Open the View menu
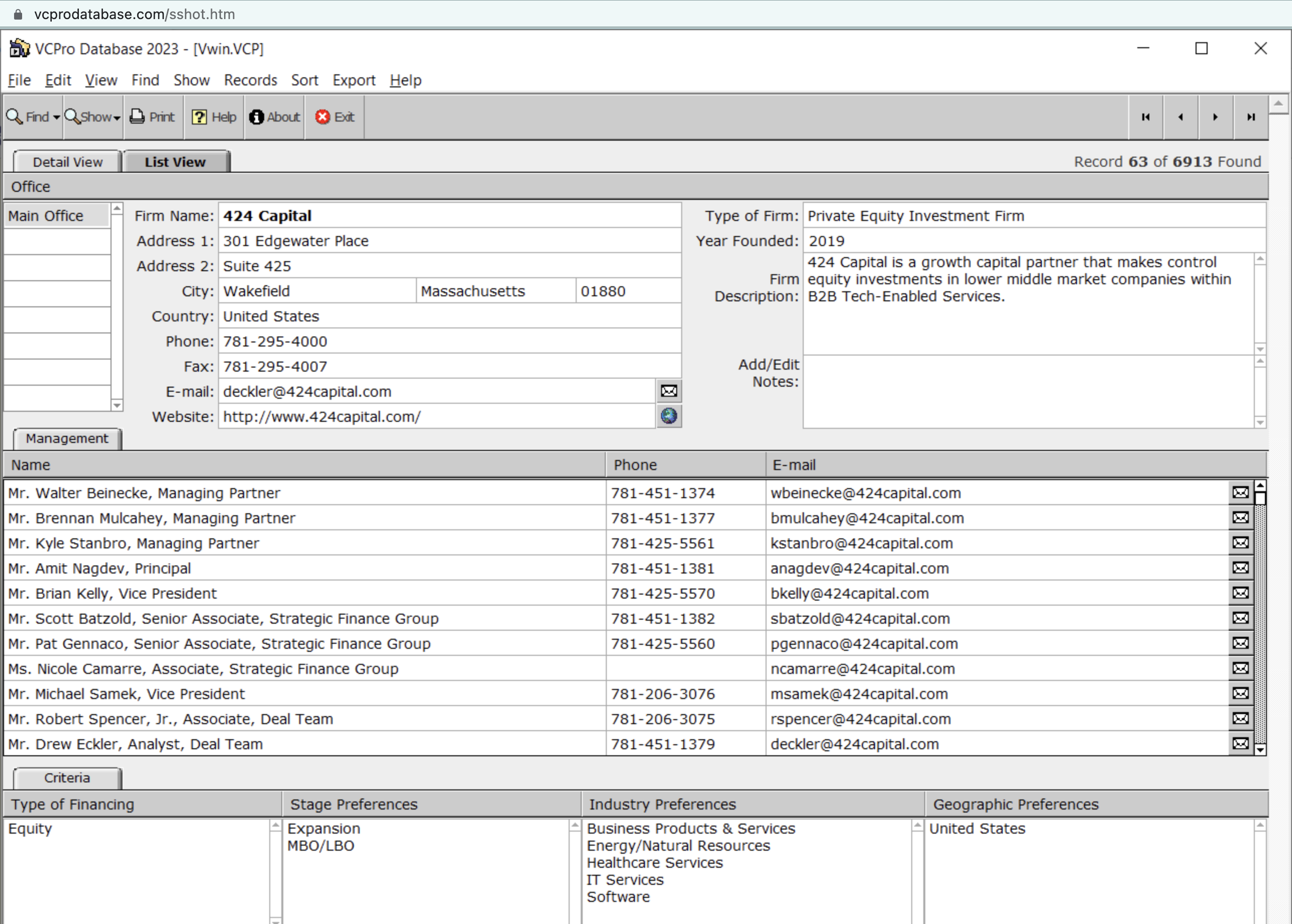The image size is (1292, 924). pyautogui.click(x=101, y=80)
